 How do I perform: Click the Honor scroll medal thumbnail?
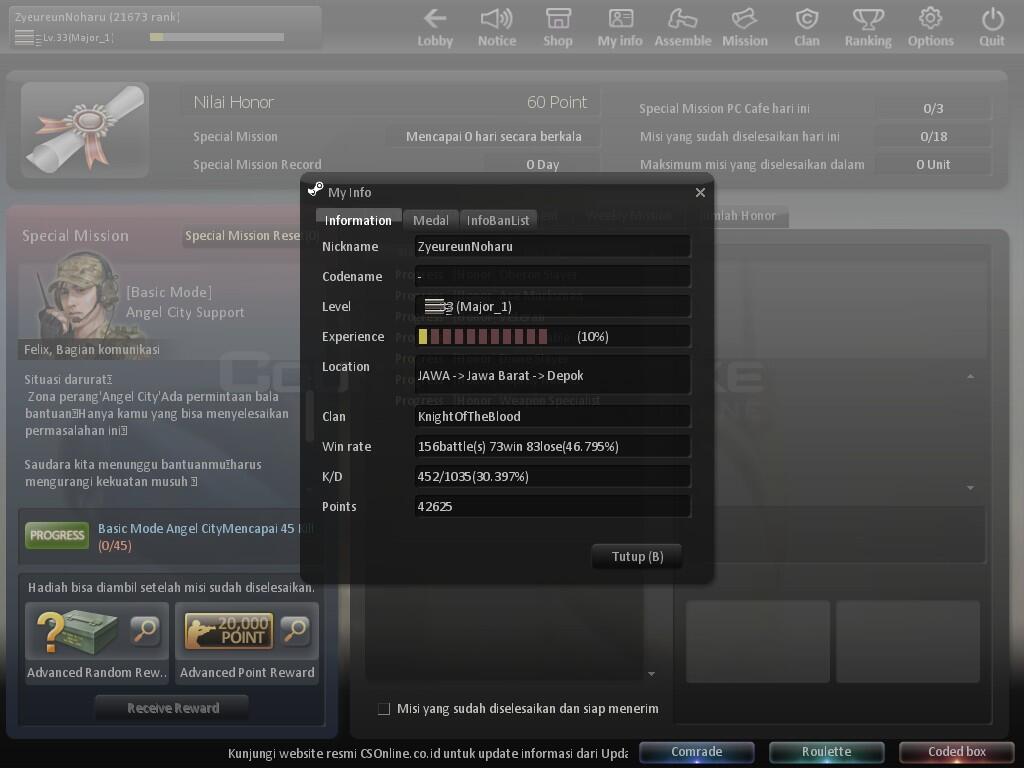pos(85,130)
